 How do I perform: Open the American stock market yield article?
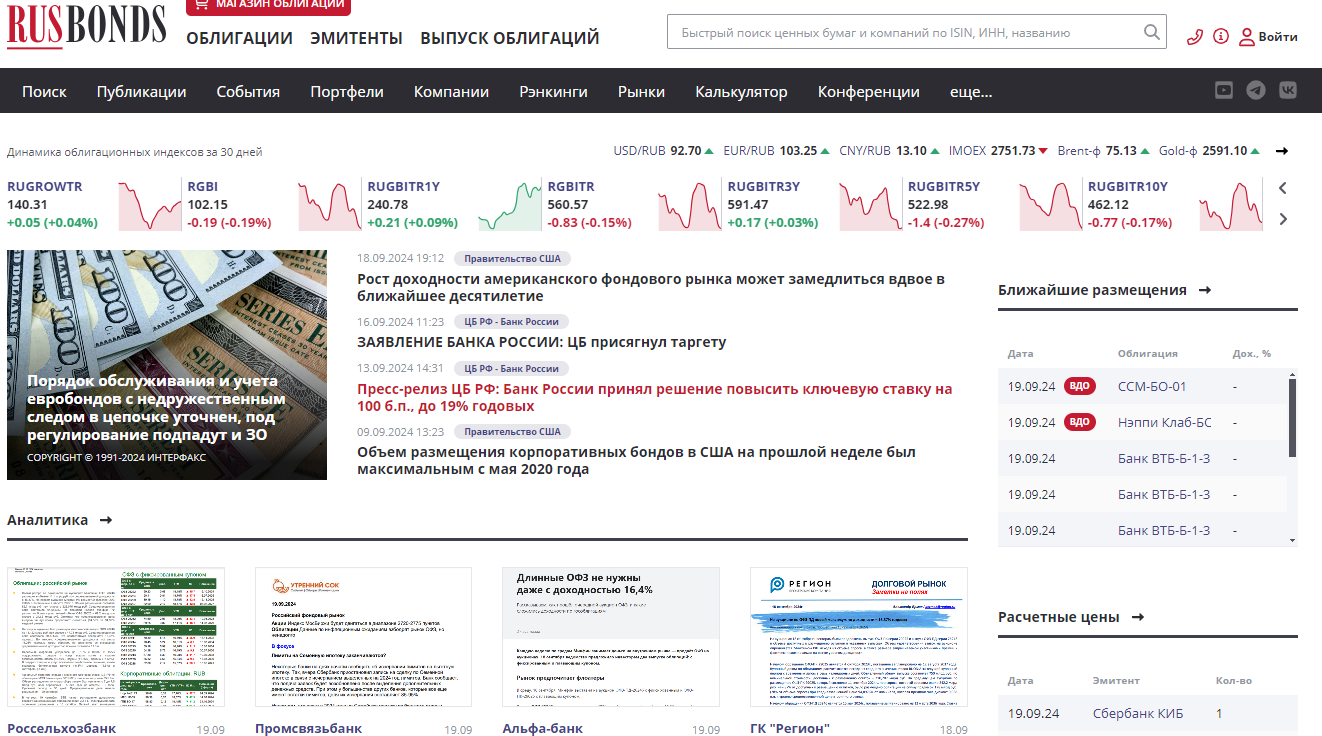coord(651,287)
